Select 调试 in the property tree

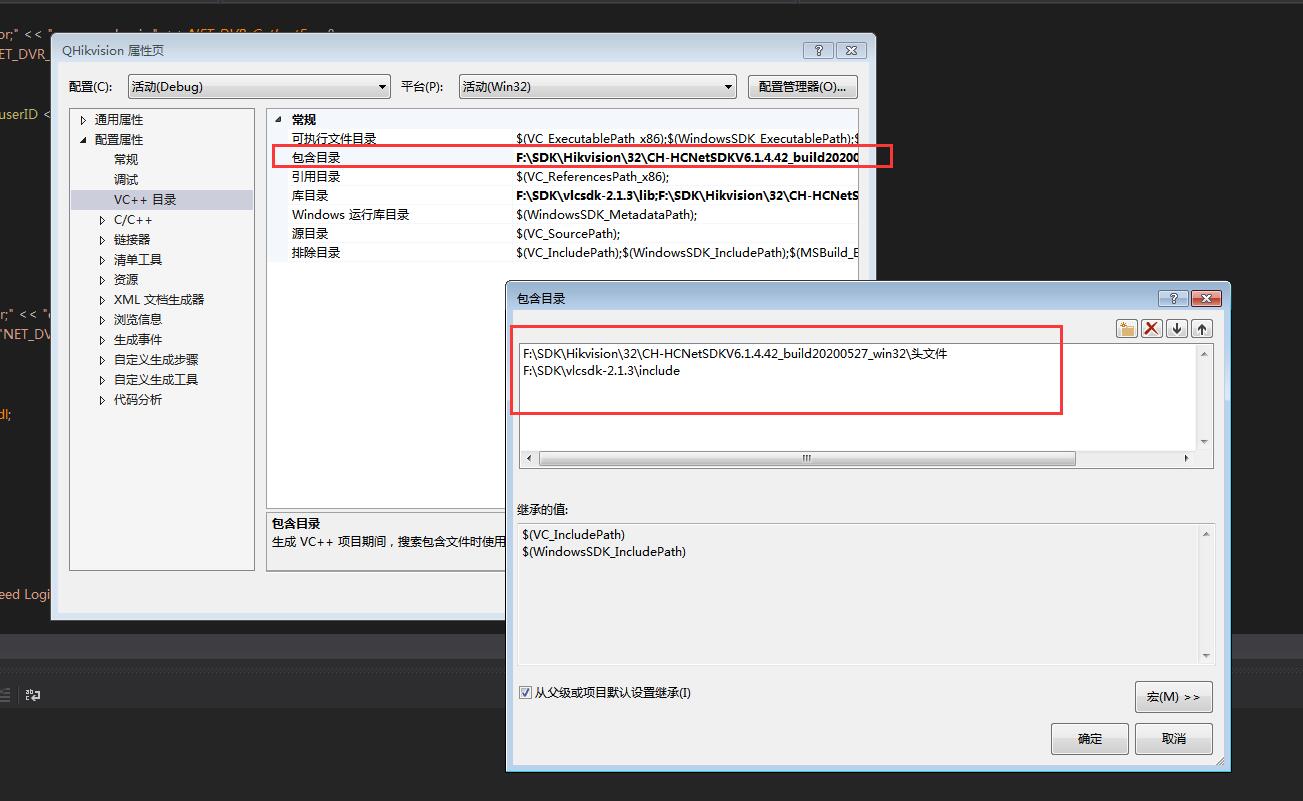(x=126, y=180)
